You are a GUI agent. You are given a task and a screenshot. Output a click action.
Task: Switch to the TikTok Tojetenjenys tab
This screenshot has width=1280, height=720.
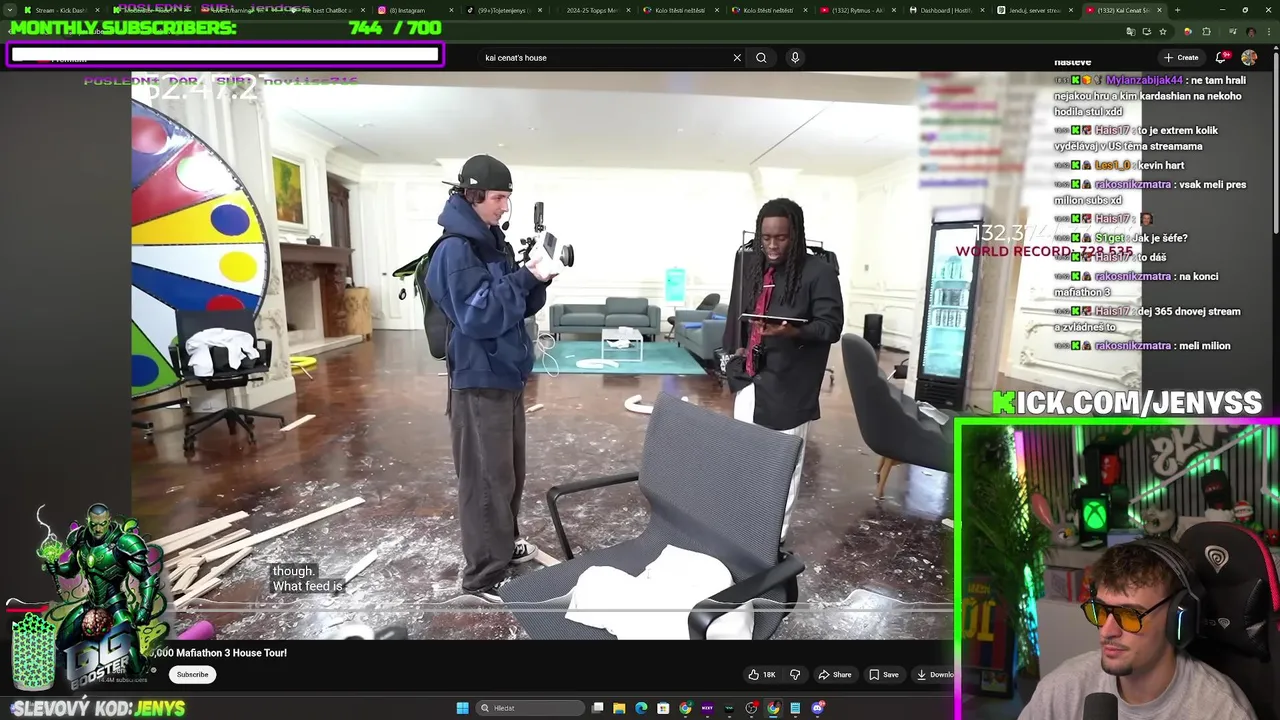[505, 10]
